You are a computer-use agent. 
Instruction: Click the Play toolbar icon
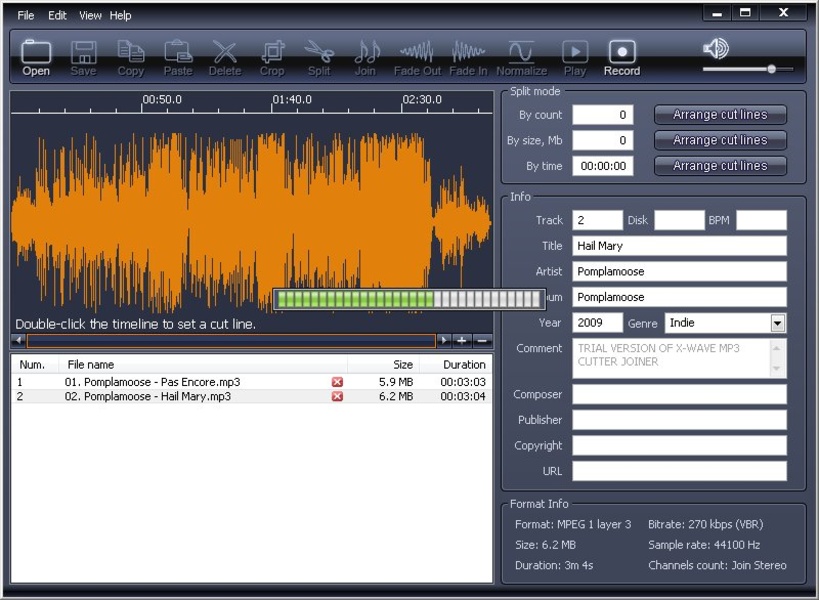pos(575,52)
